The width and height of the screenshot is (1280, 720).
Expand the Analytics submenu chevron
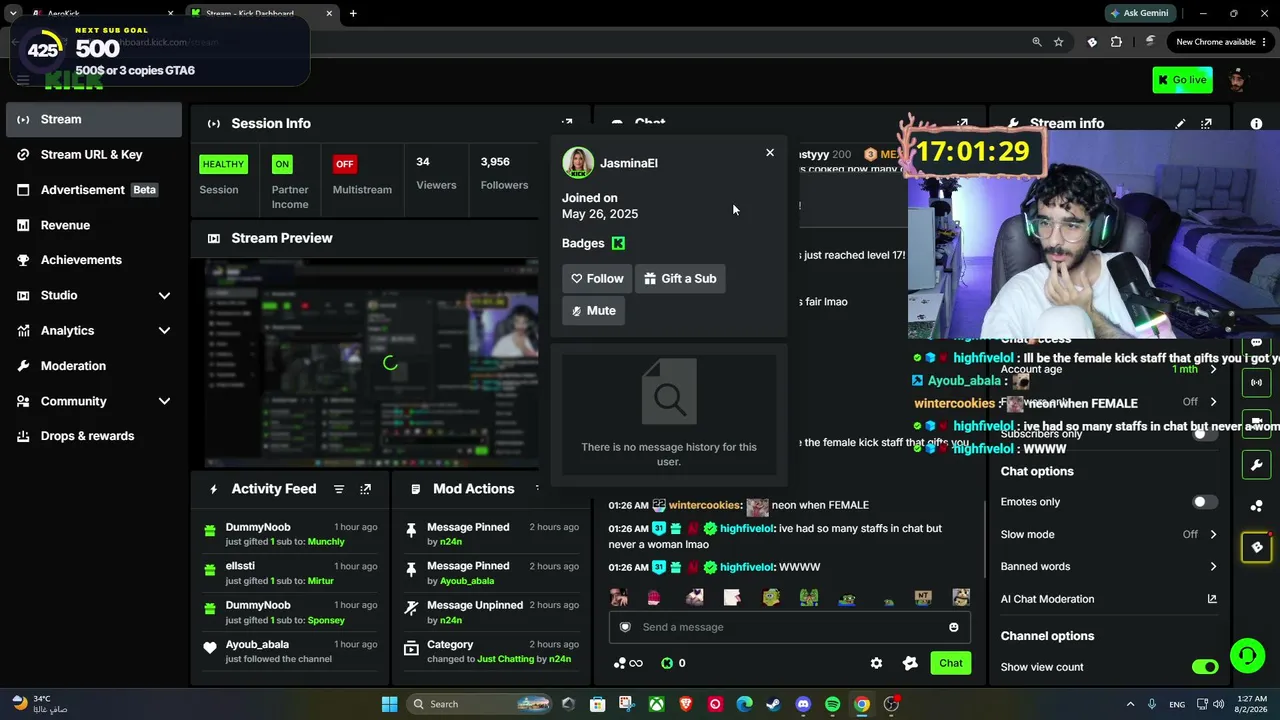[164, 331]
